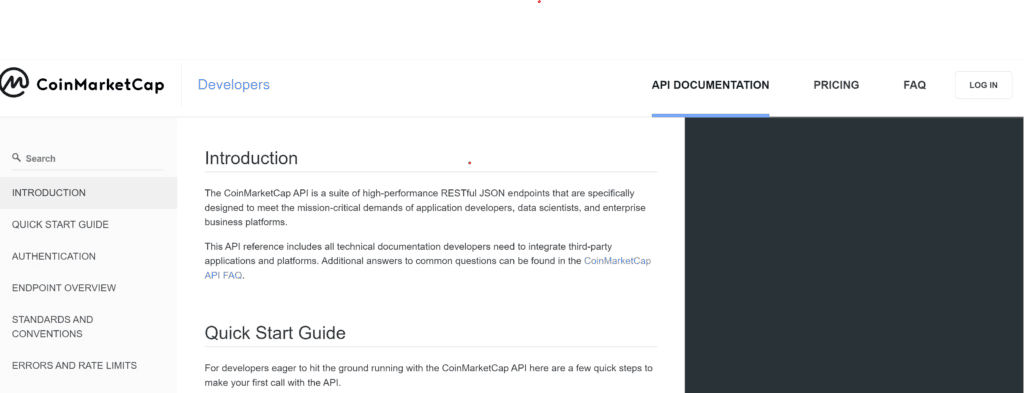Click the CoinMarketCap wordmark text
Screen dimensions: 1024x393
point(100,85)
